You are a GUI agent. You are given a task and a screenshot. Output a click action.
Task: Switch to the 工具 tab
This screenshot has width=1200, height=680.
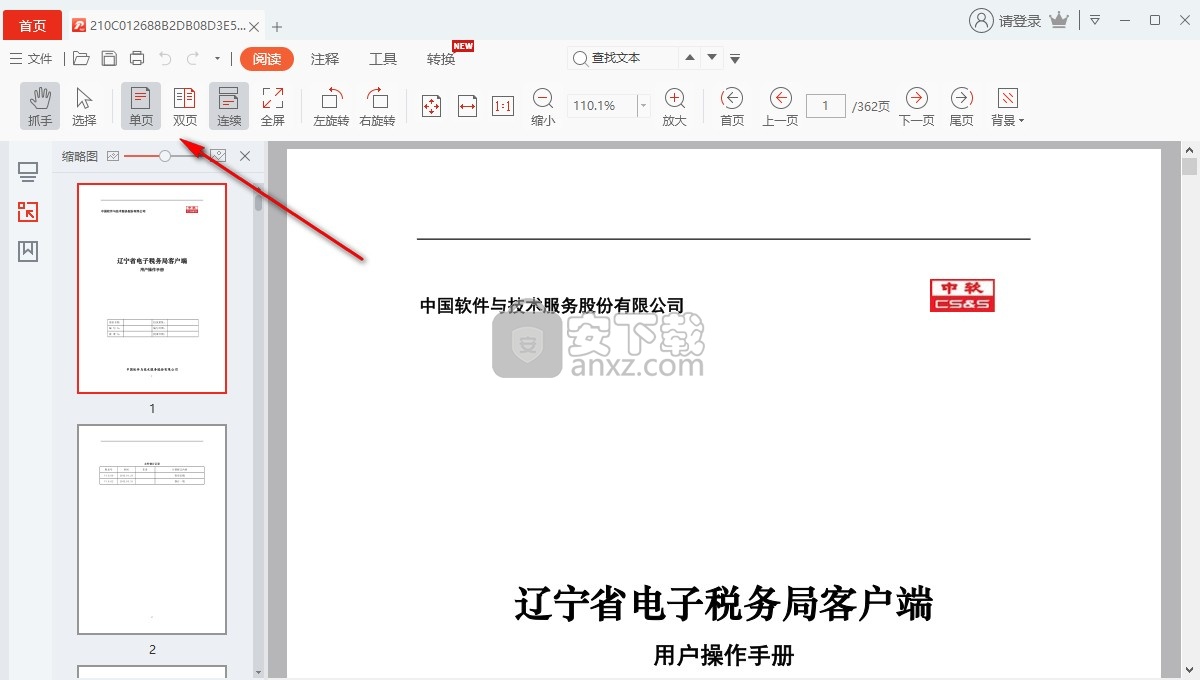(383, 59)
